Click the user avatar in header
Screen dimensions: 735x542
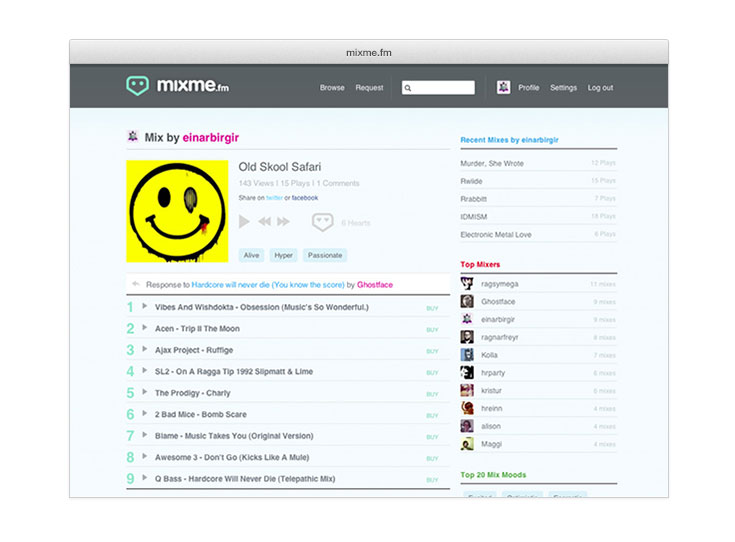(503, 87)
